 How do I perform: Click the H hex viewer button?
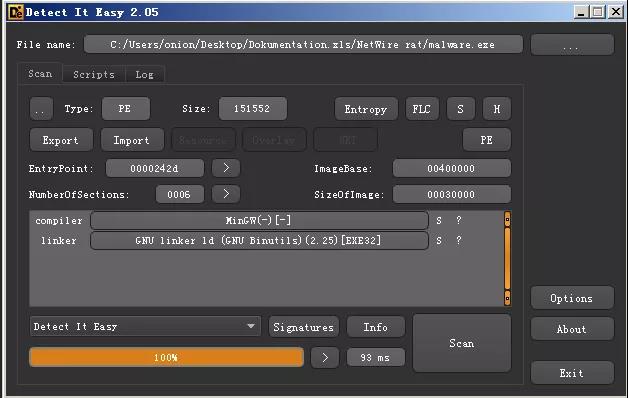click(497, 109)
